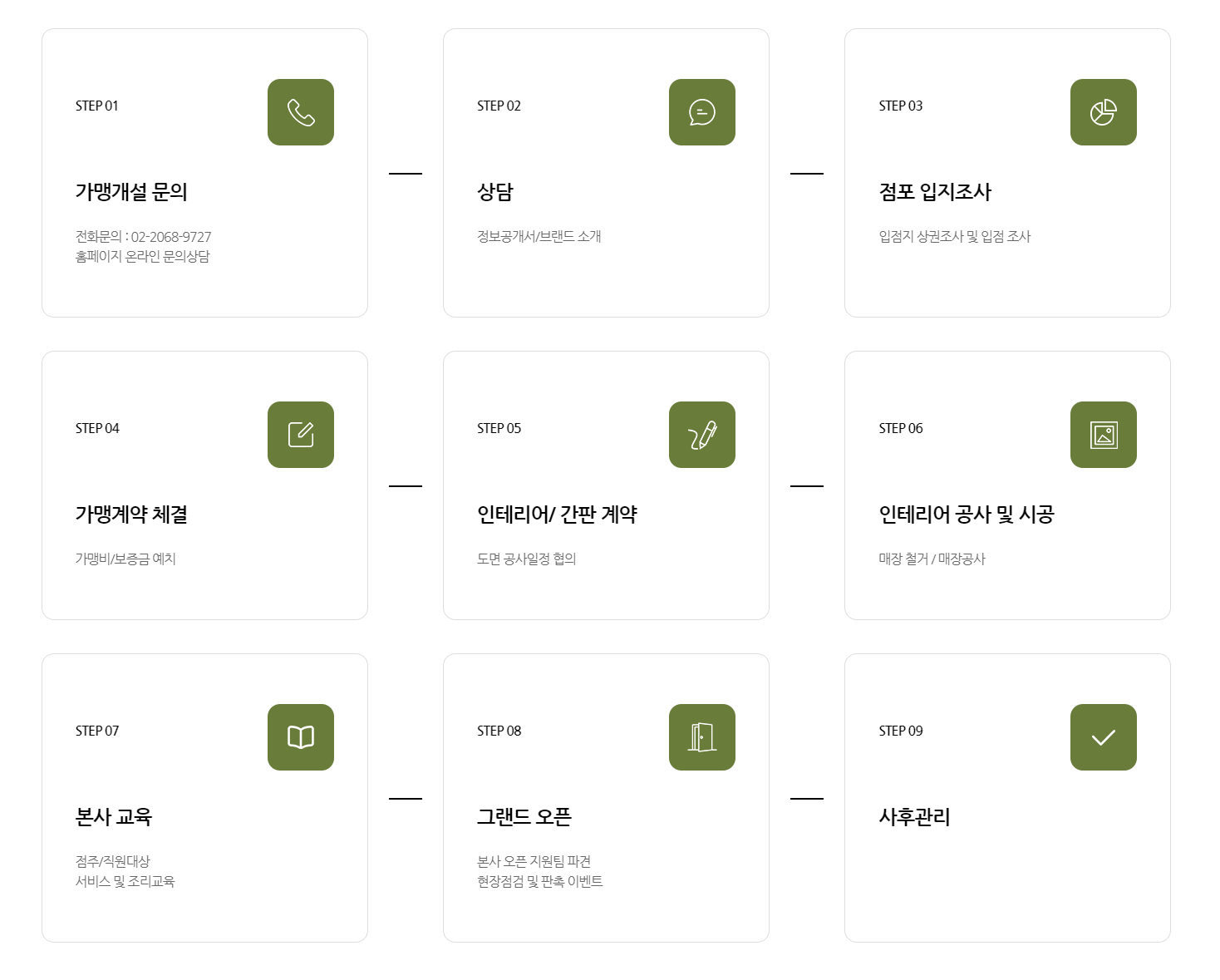Screen dimensions: 1220x980
Task: Click the open book icon in STEP 07
Action: (x=301, y=737)
